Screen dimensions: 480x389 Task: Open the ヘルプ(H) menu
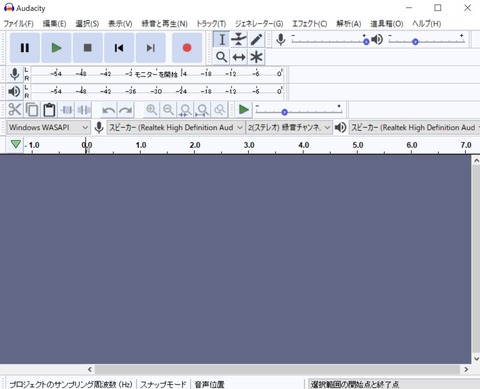tap(426, 24)
